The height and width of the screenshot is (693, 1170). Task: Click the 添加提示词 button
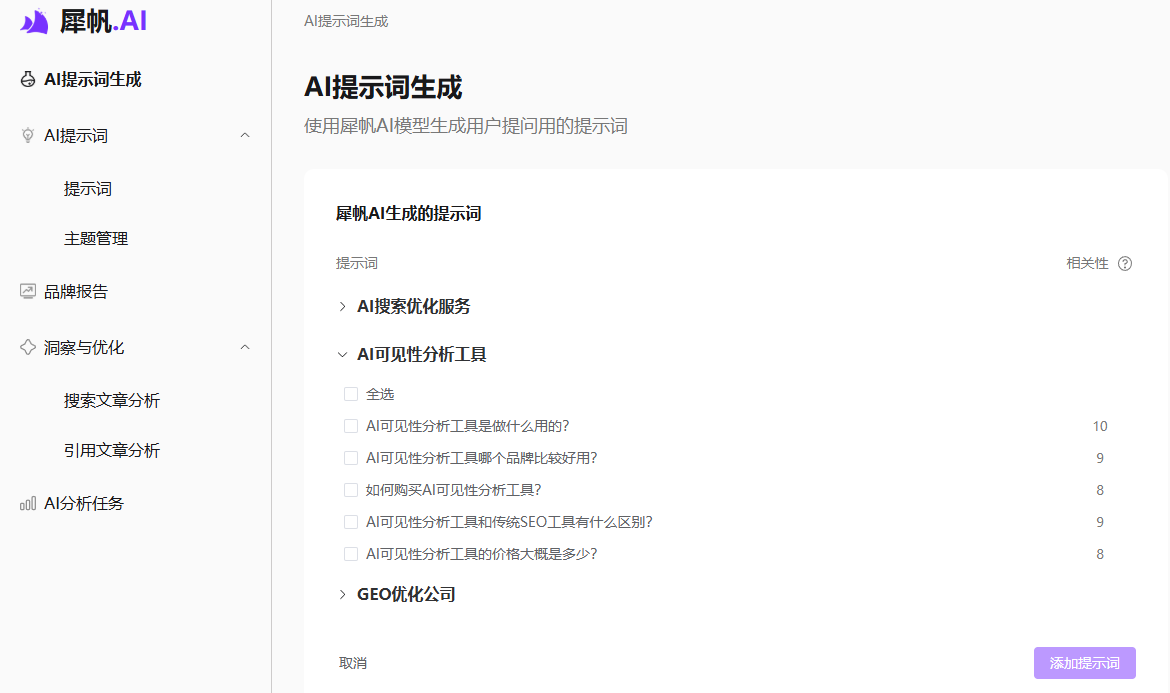click(x=1084, y=662)
